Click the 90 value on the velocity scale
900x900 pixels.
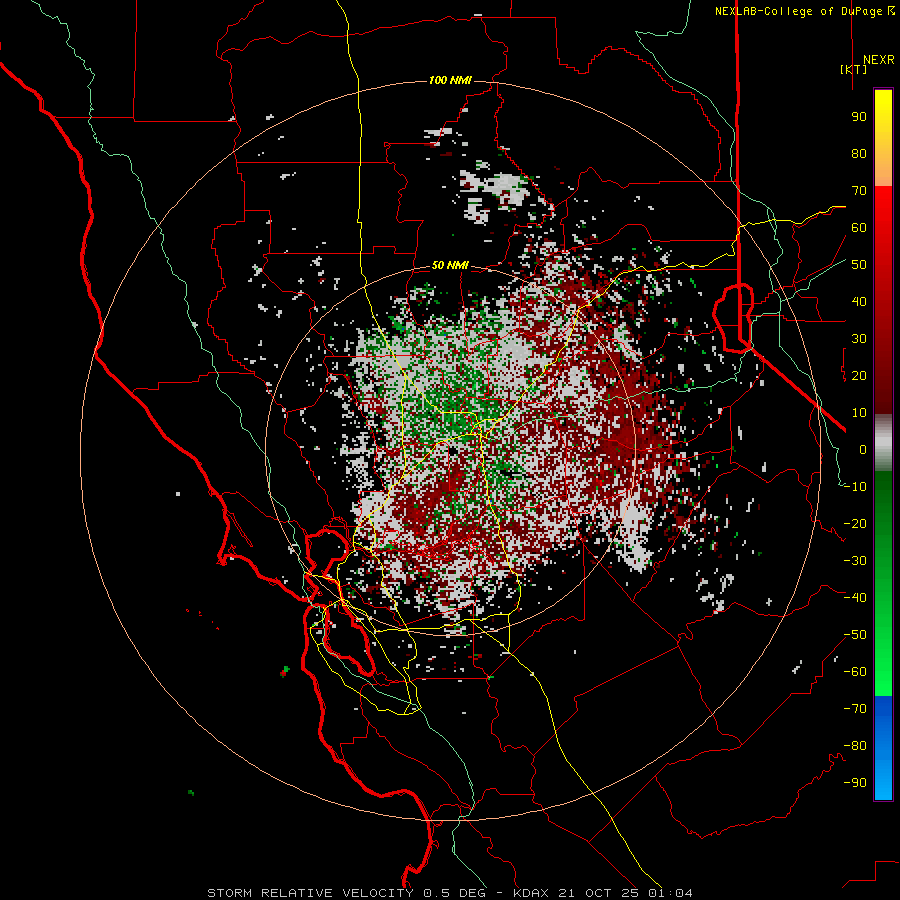[x=859, y=117]
